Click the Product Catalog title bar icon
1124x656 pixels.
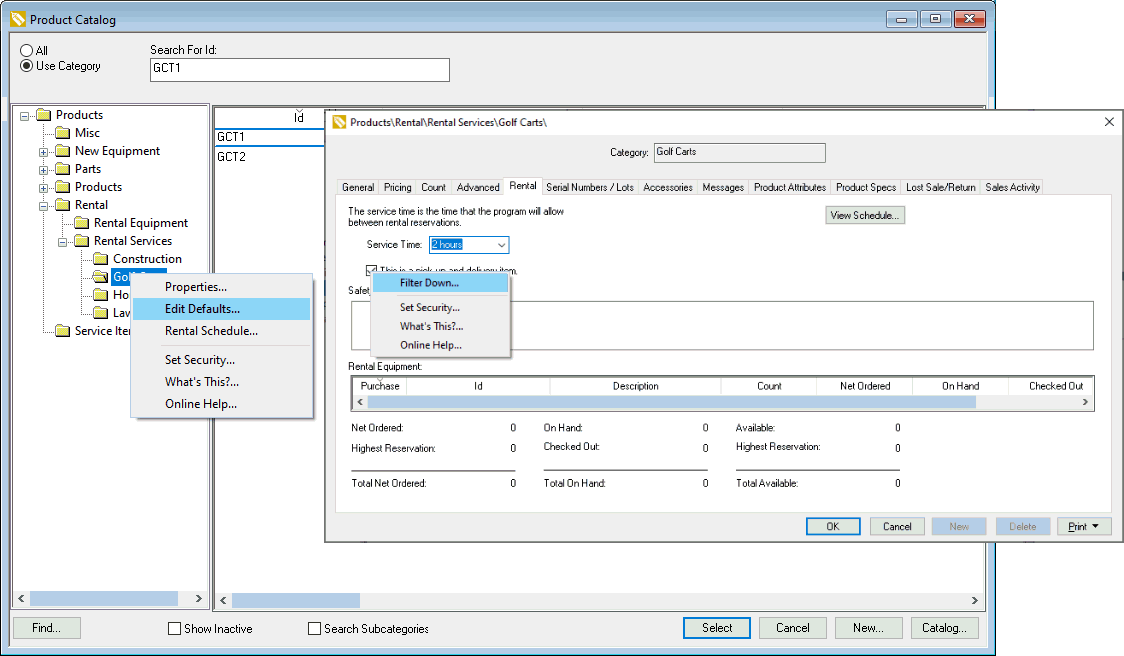point(17,19)
